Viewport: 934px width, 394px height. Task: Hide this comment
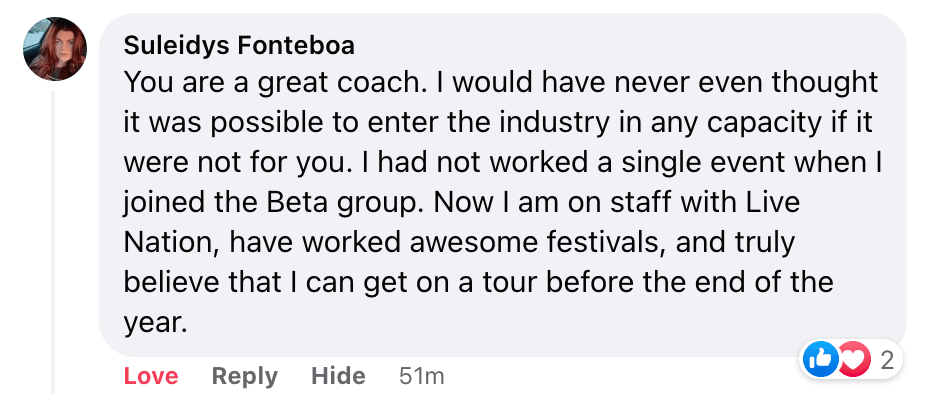(338, 376)
